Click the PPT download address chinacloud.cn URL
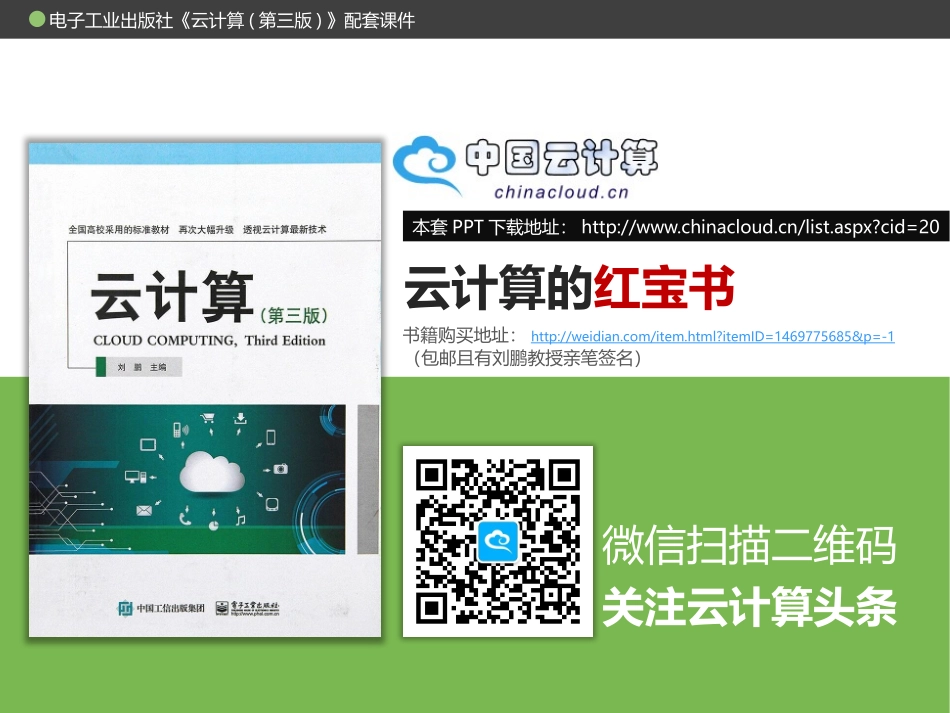Viewport: 950px width, 713px height. pyautogui.click(x=760, y=227)
